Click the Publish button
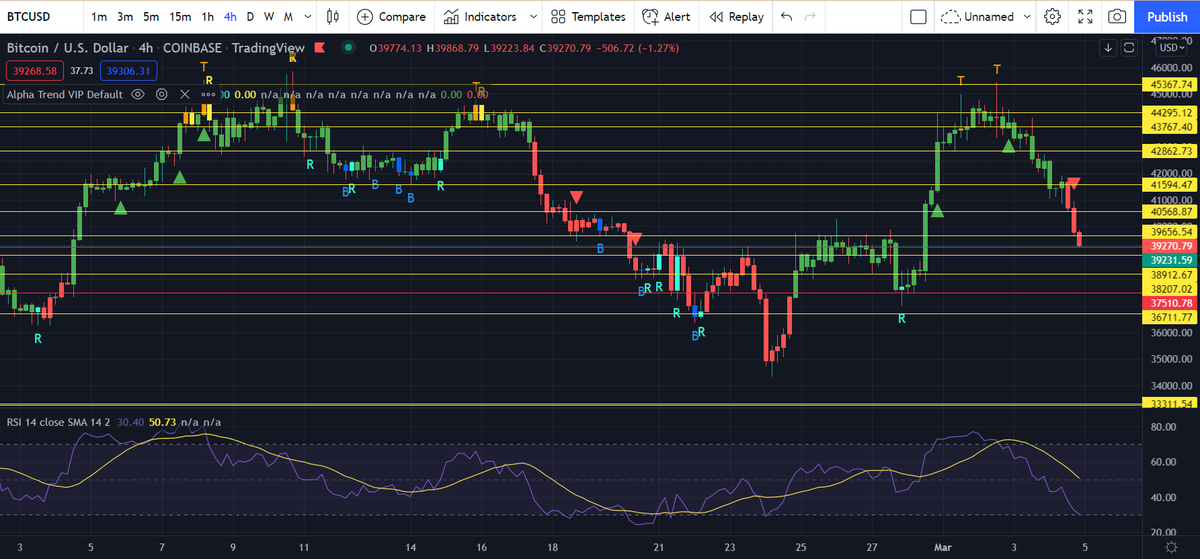Image resolution: width=1200 pixels, height=559 pixels. coord(1167,17)
